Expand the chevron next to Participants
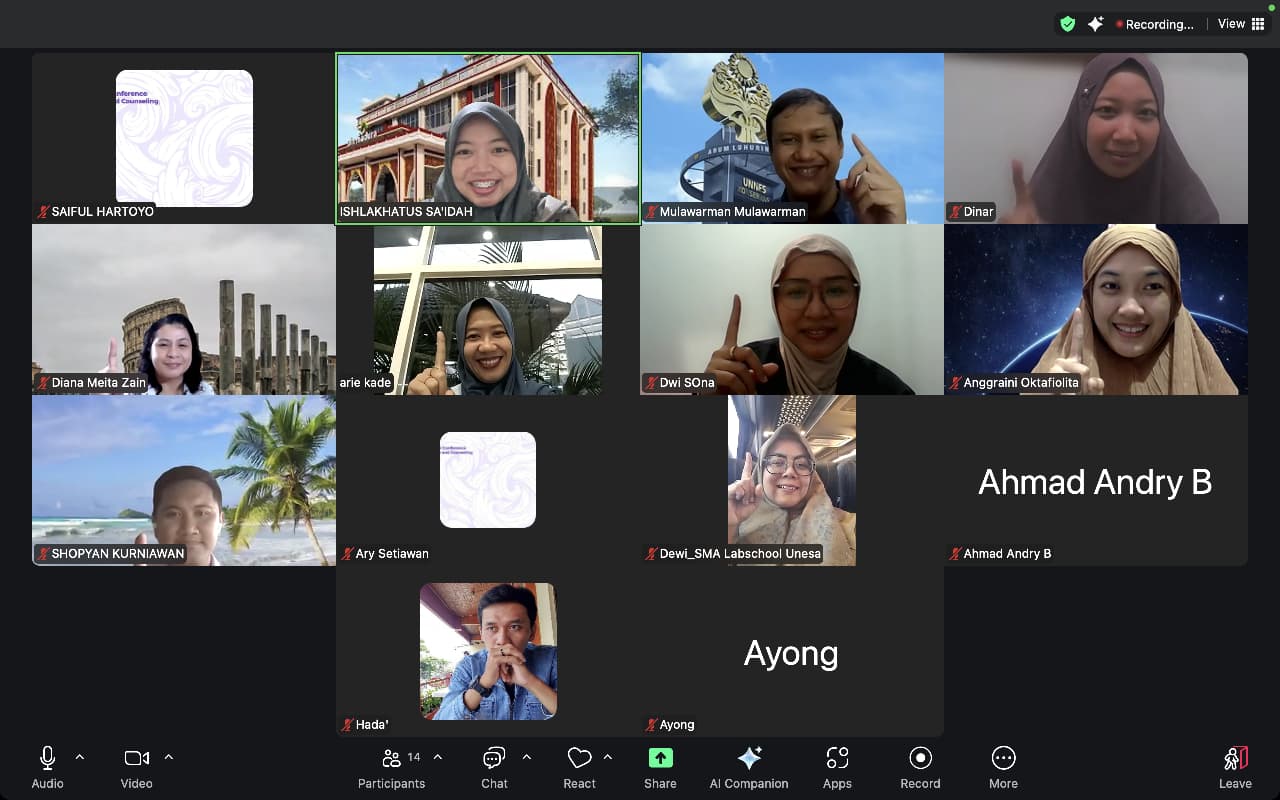This screenshot has width=1280, height=800. [437, 757]
